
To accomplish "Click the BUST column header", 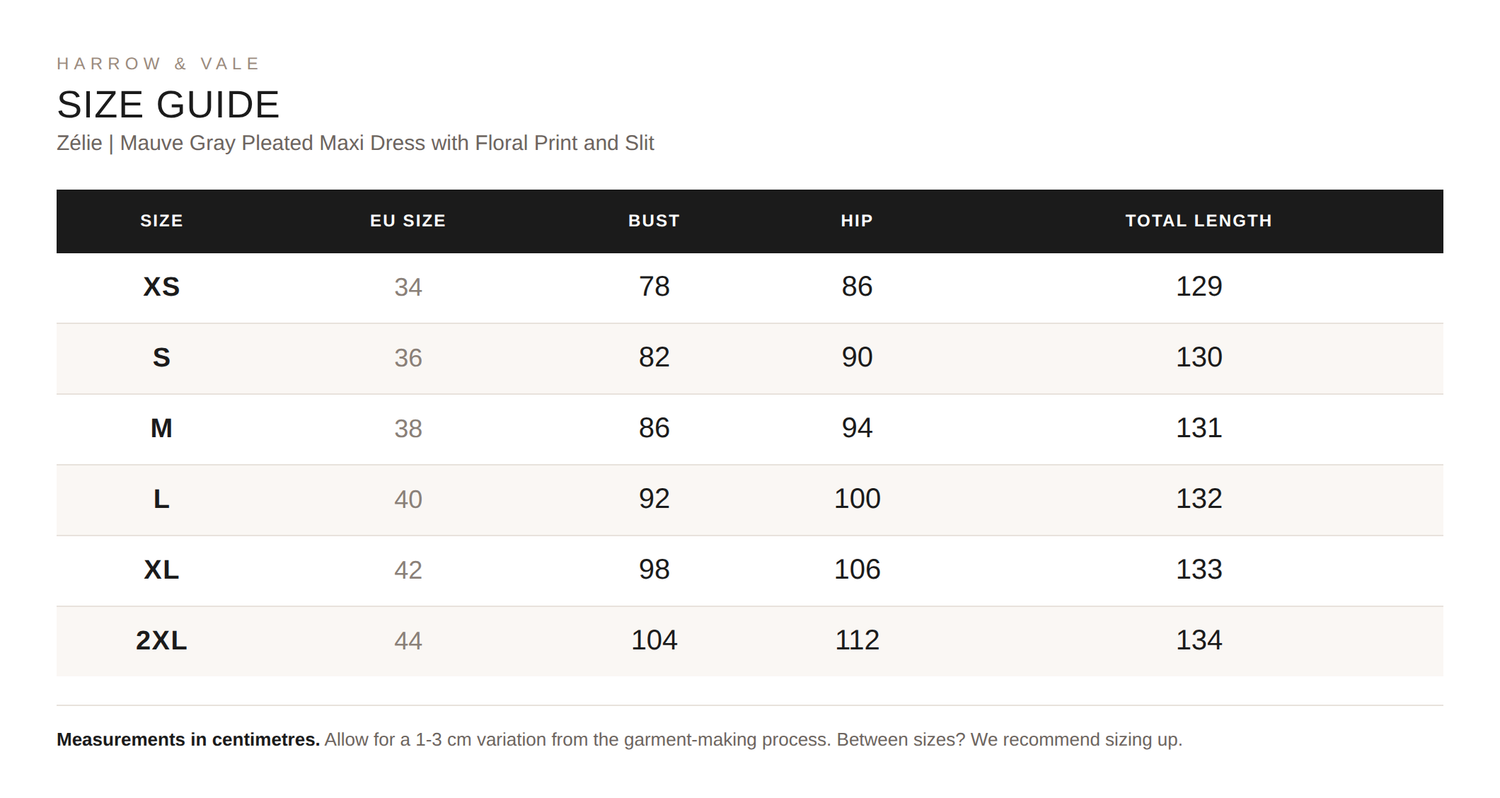I will coord(654,221).
